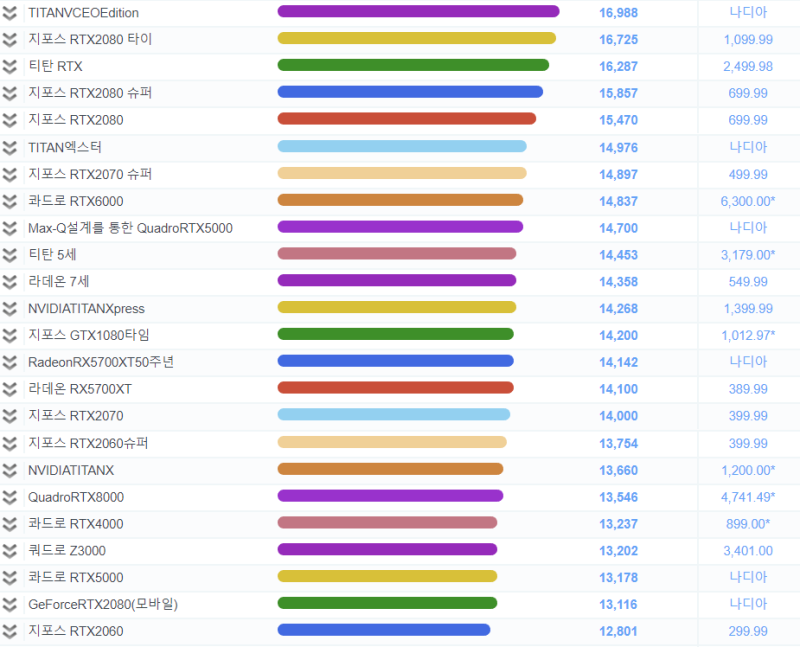This screenshot has height=647, width=800.
Task: Click the score 14,453
Action: (x=618, y=255)
